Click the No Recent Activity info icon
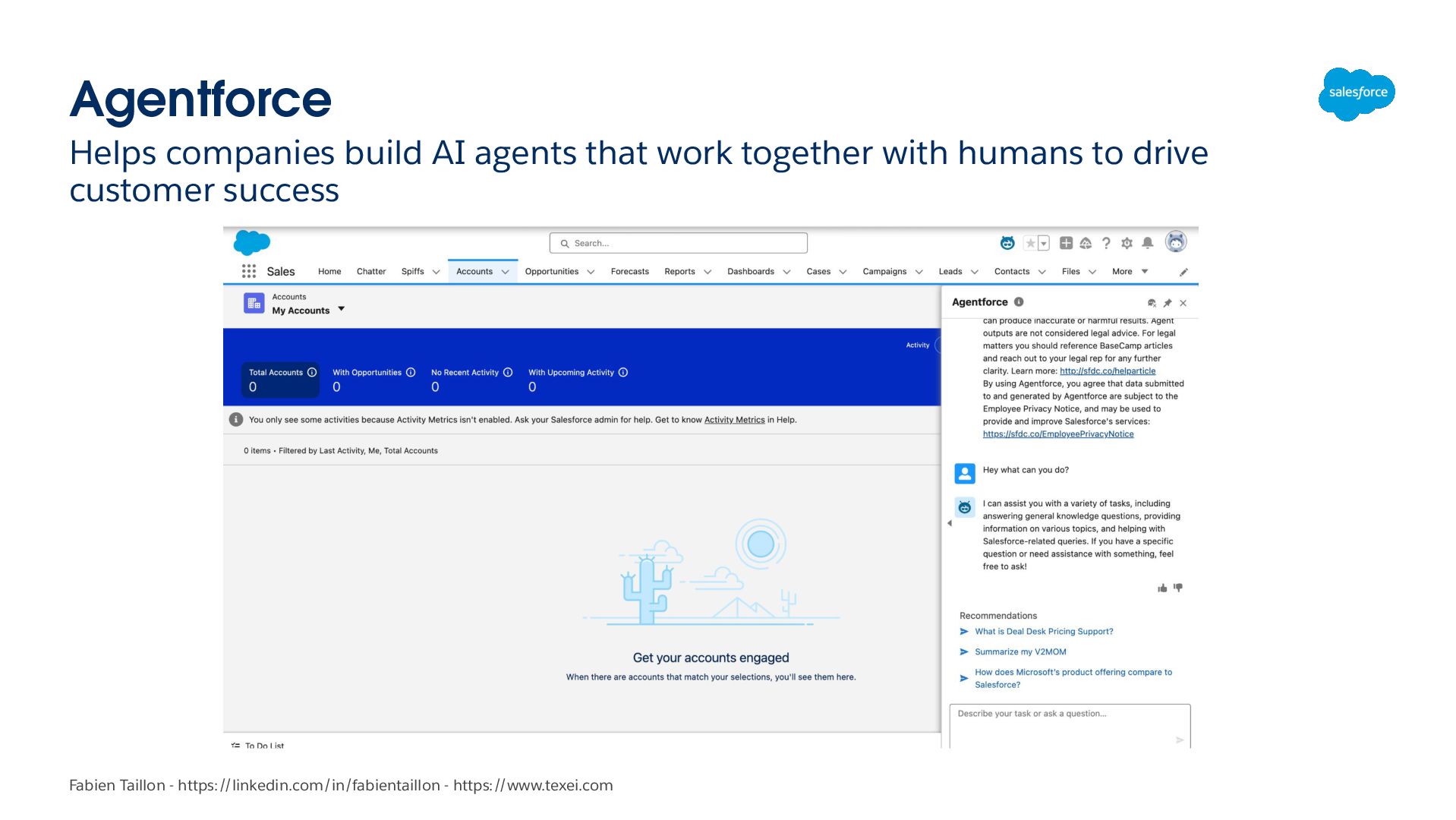The image size is (1456, 820). point(508,372)
